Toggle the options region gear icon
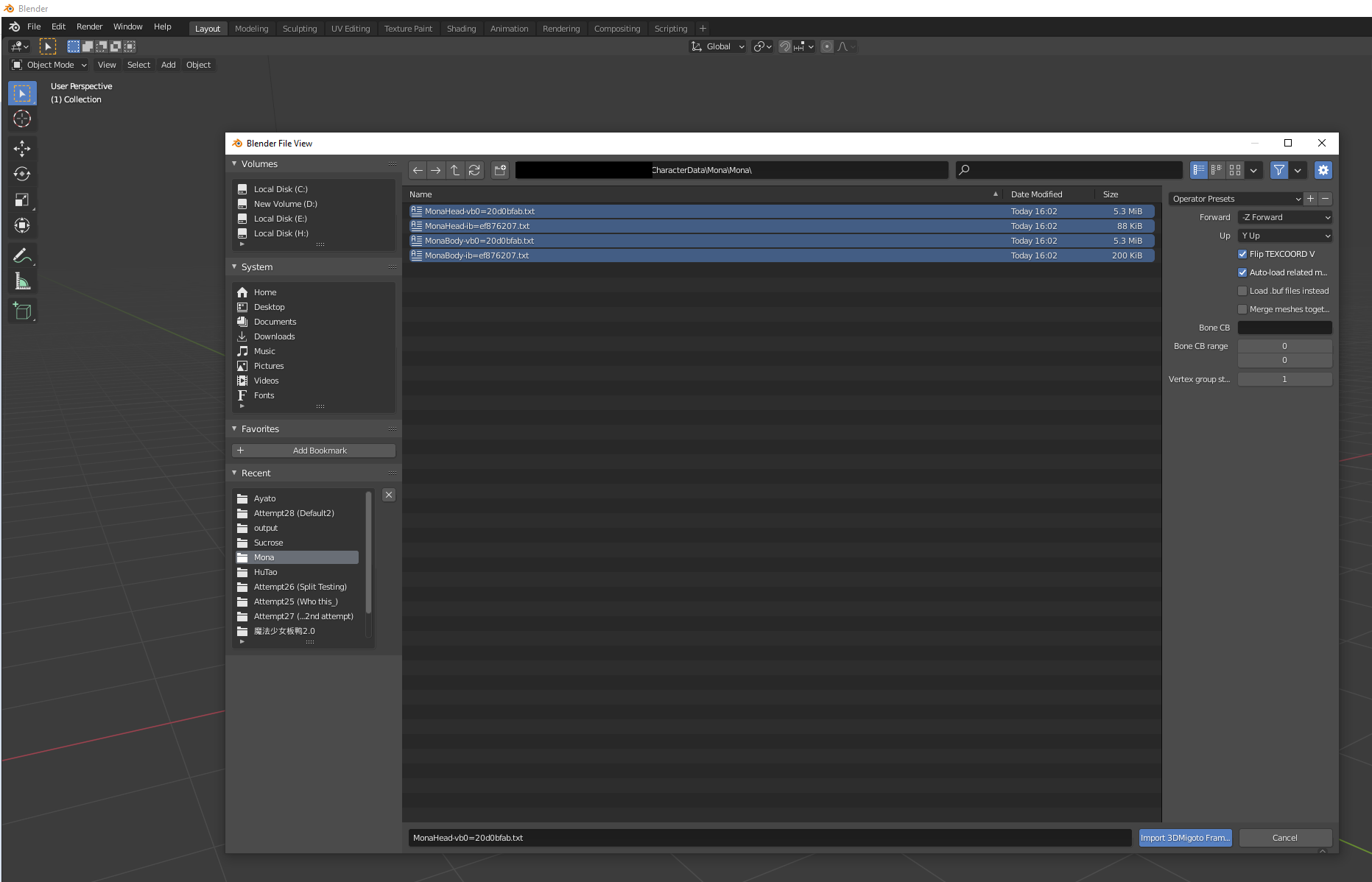 [1323, 170]
